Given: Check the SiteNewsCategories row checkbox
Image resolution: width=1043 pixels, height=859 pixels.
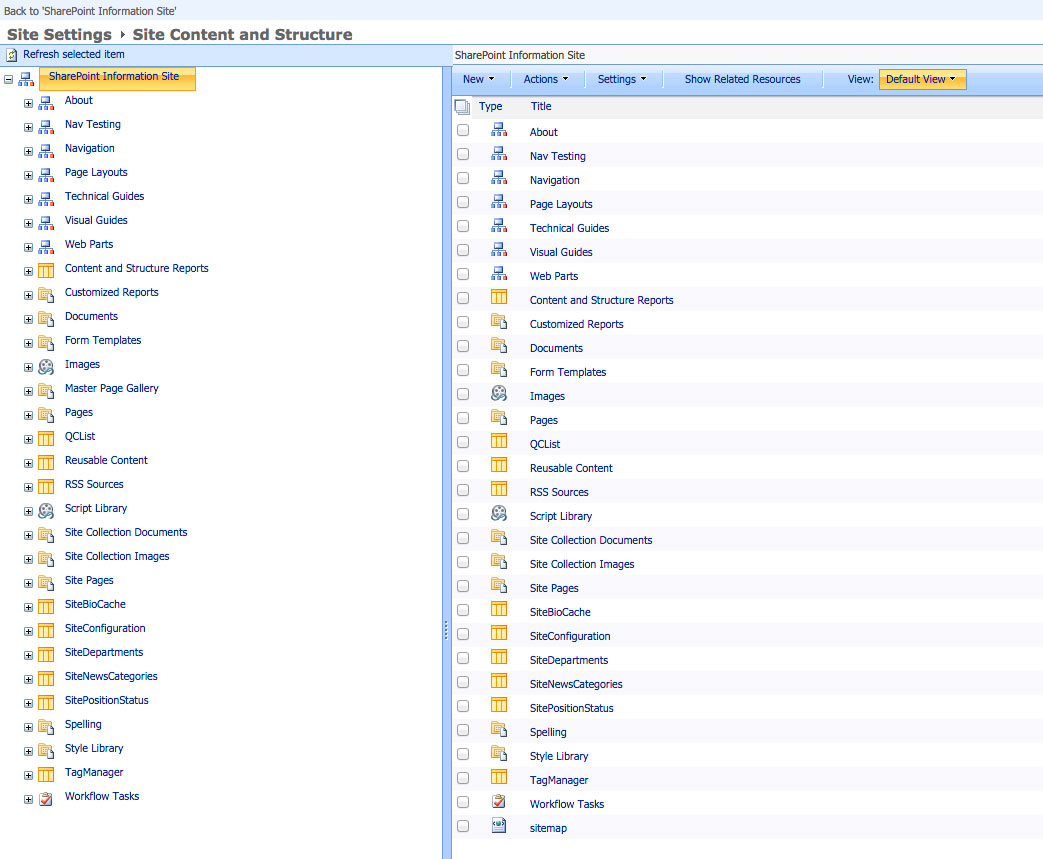Looking at the screenshot, I should pos(463,682).
